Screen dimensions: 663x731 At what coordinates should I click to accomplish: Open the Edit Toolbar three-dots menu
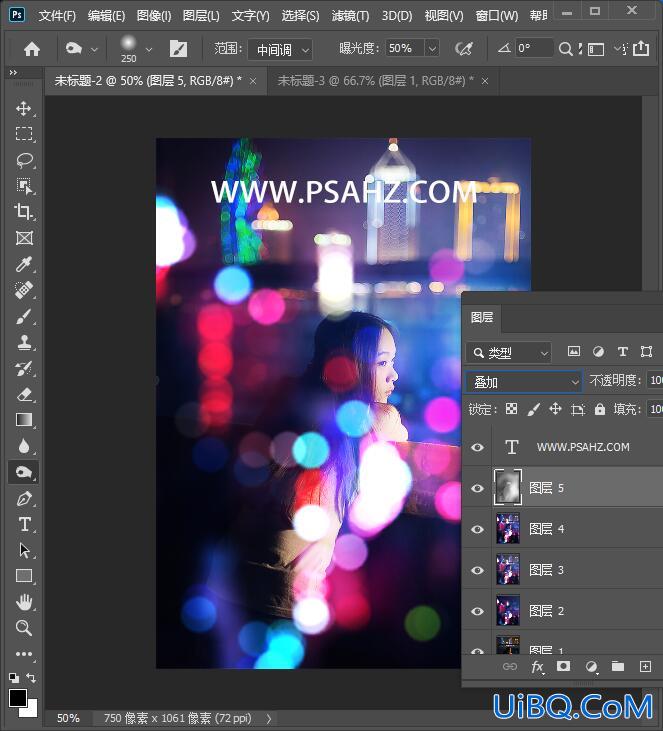point(24,654)
